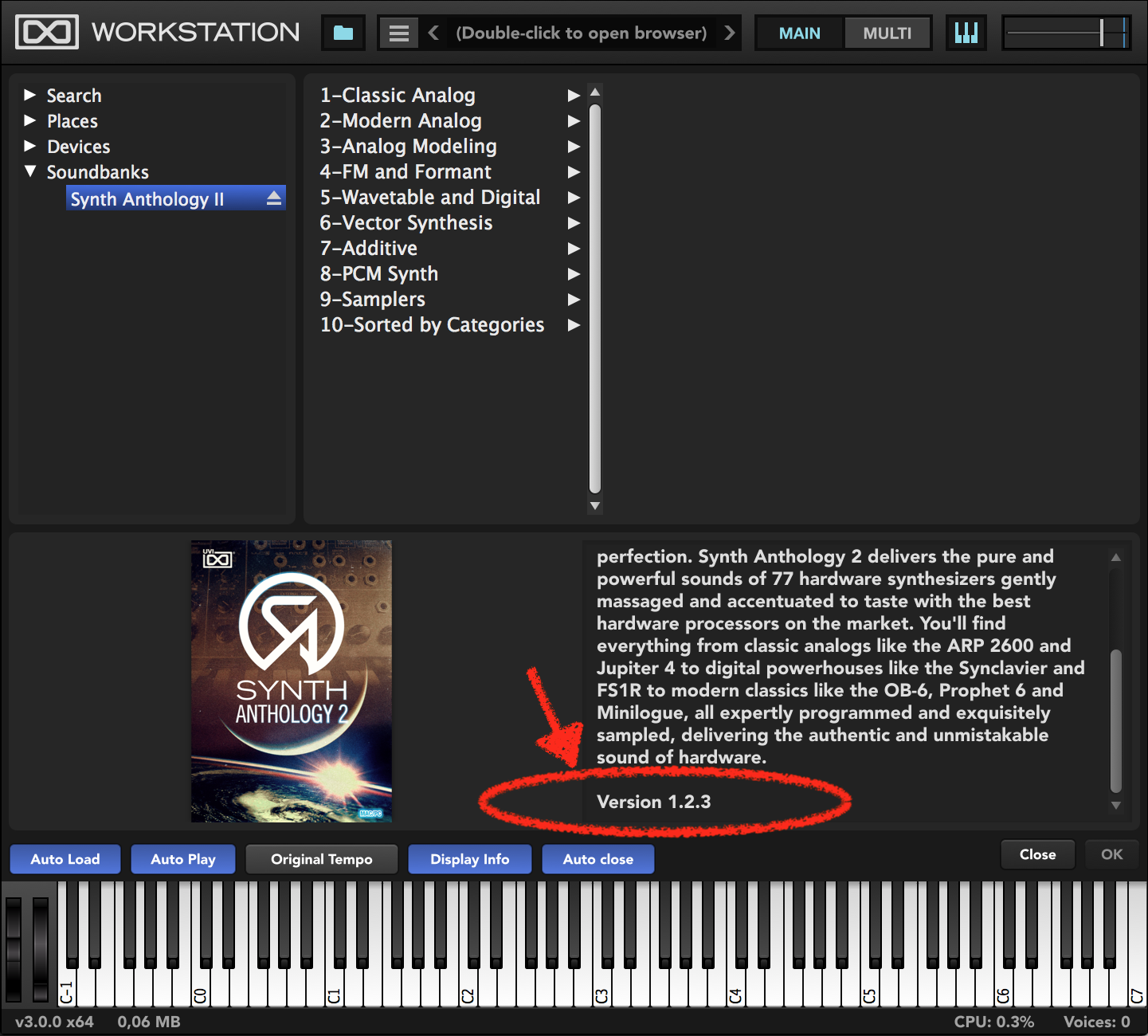Viewport: 1148px width, 1036px height.
Task: Toggle Display Info option
Action: (x=470, y=859)
